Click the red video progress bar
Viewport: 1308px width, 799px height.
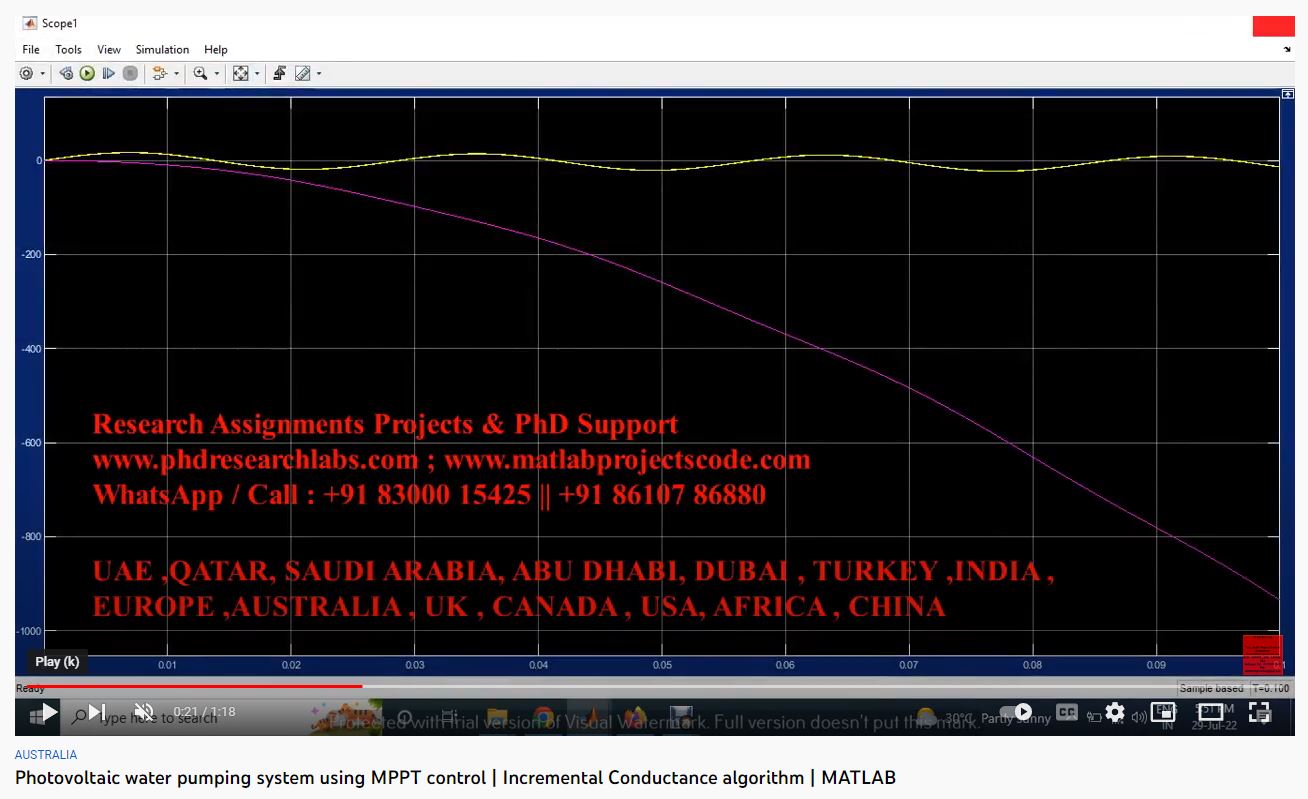(200, 686)
